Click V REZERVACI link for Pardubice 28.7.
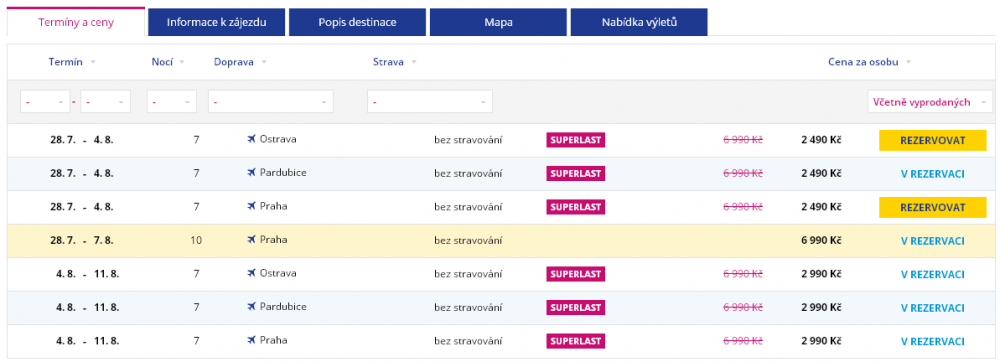Viewport: 1000px width, 362px height. (932, 173)
